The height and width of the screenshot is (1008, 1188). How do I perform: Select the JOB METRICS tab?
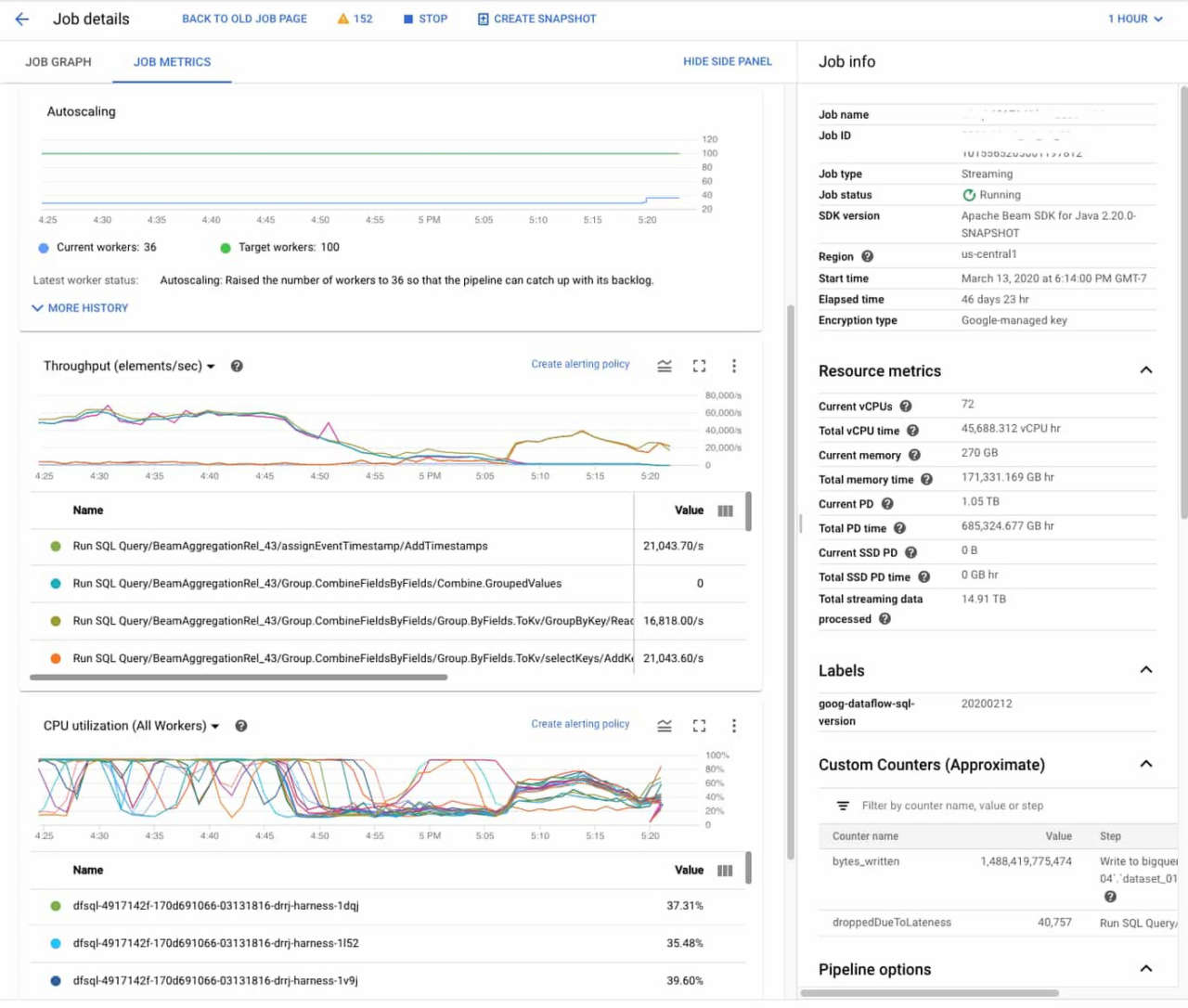click(x=172, y=62)
